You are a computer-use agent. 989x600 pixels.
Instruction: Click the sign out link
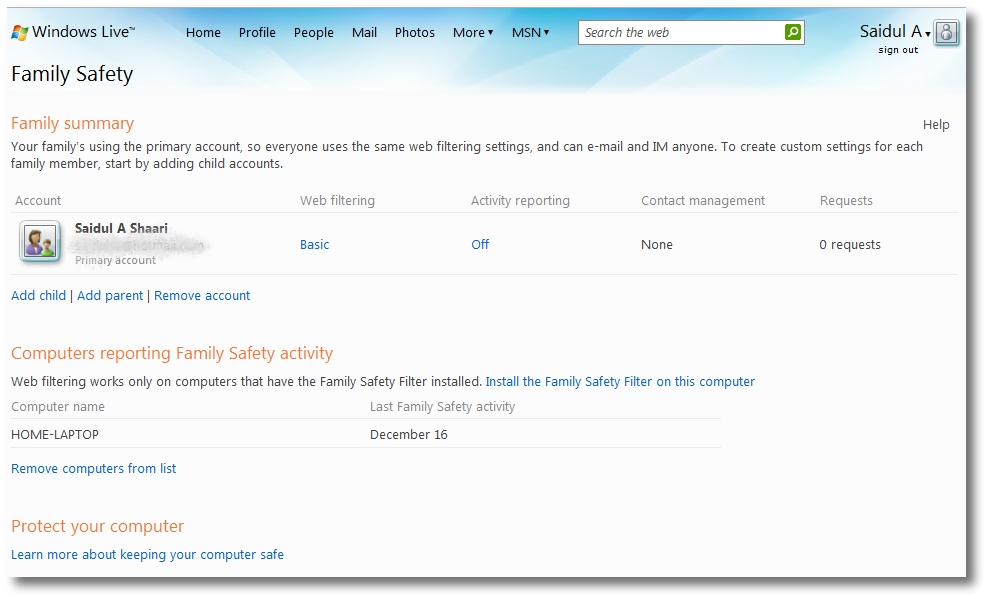pos(898,50)
